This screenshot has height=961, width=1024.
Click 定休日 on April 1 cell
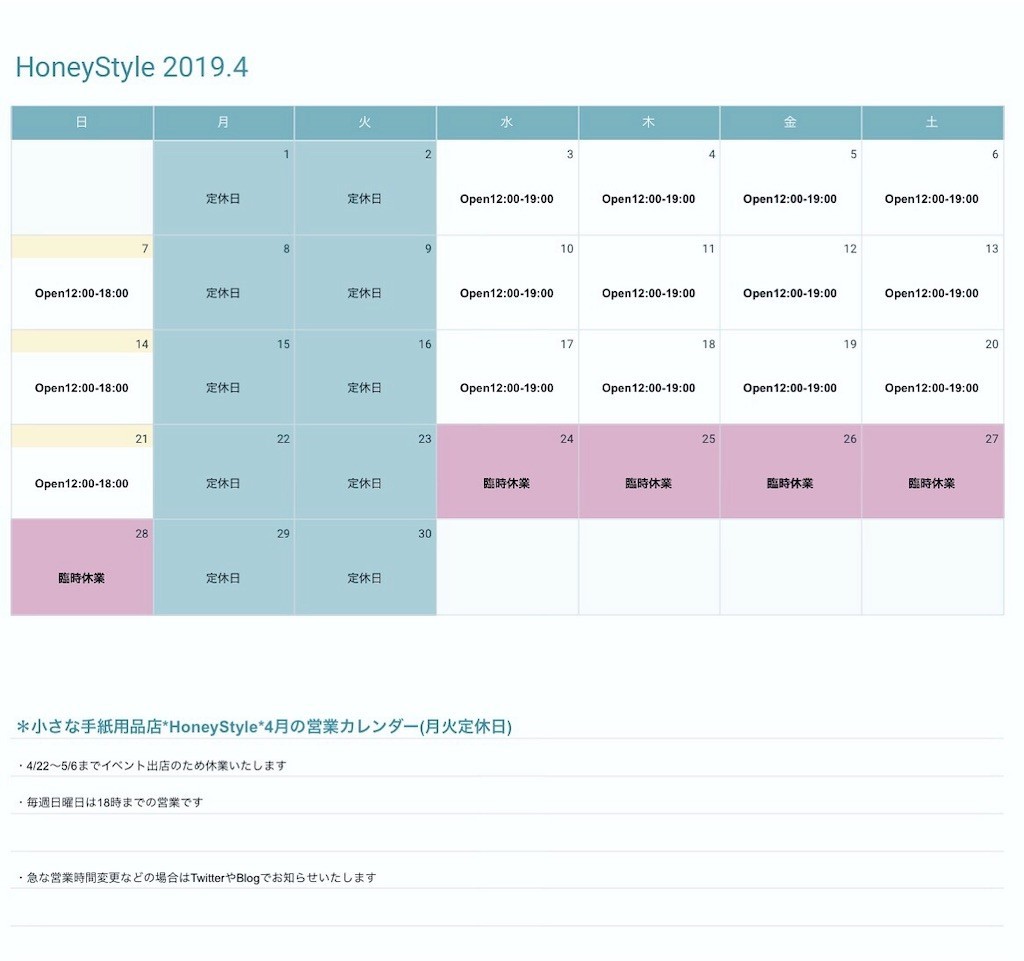point(223,198)
